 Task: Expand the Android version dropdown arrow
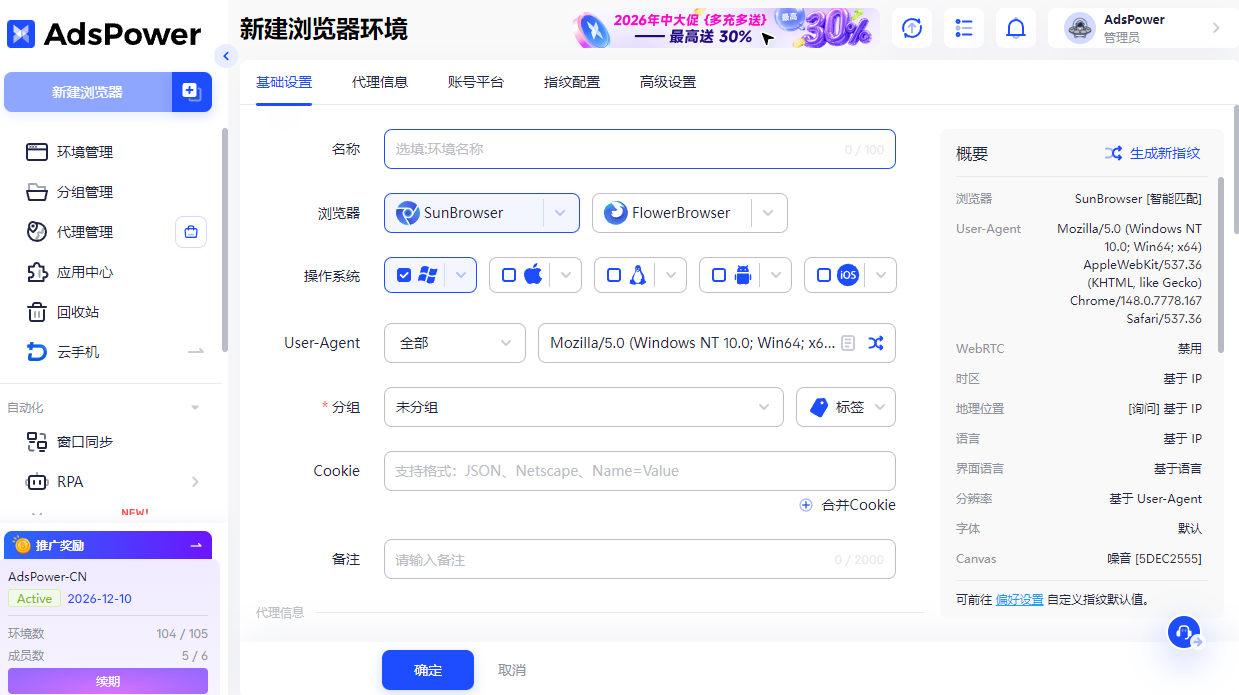coord(776,275)
